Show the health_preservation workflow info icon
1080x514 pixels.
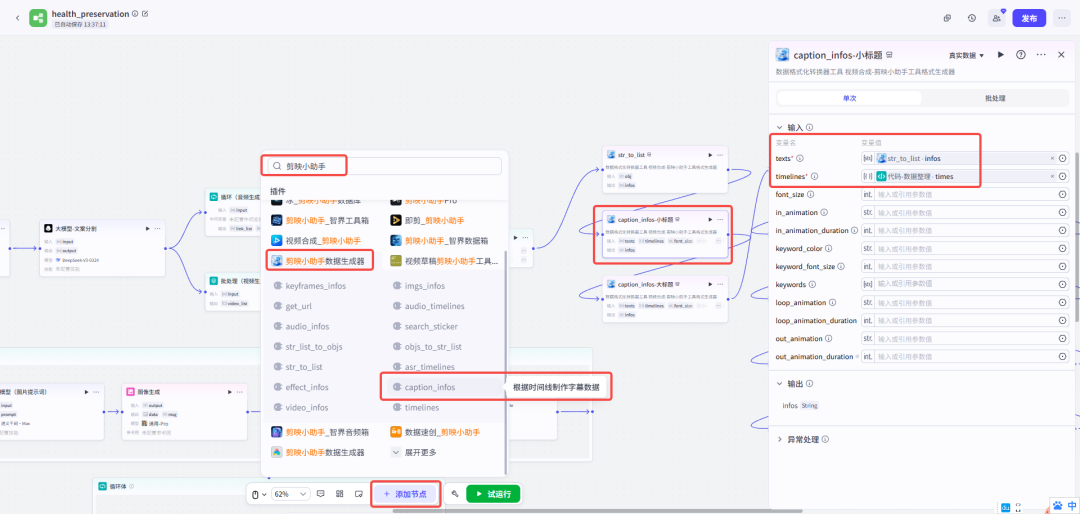click(135, 14)
